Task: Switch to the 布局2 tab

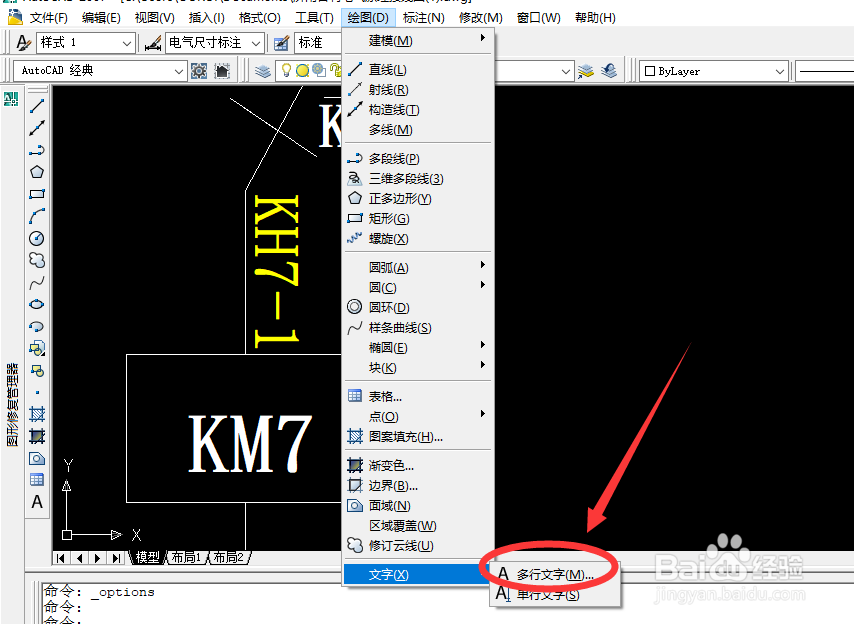Action: pyautogui.click(x=229, y=558)
